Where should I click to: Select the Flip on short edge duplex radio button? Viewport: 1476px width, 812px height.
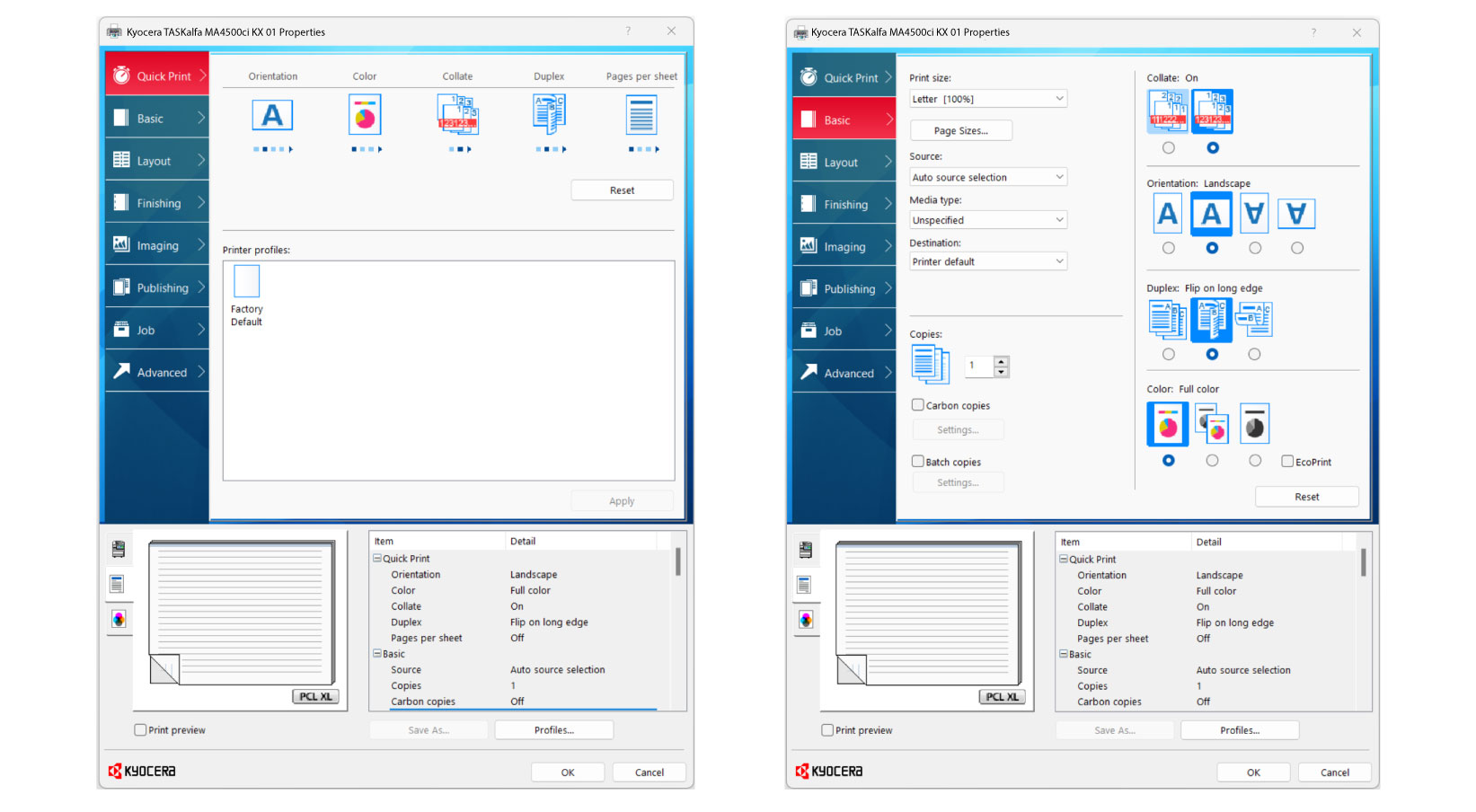click(x=1254, y=354)
